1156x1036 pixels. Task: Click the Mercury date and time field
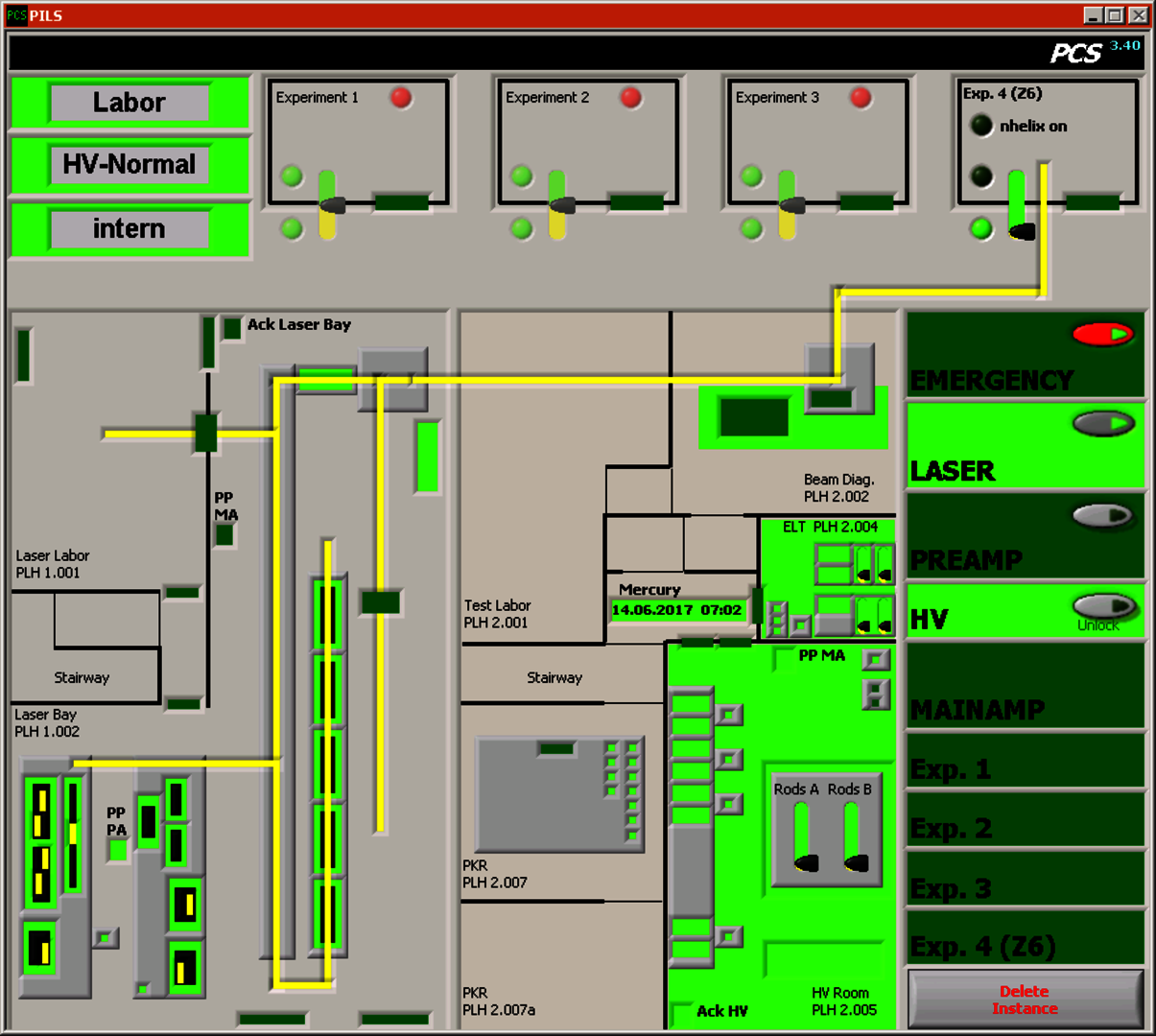pyautogui.click(x=676, y=610)
